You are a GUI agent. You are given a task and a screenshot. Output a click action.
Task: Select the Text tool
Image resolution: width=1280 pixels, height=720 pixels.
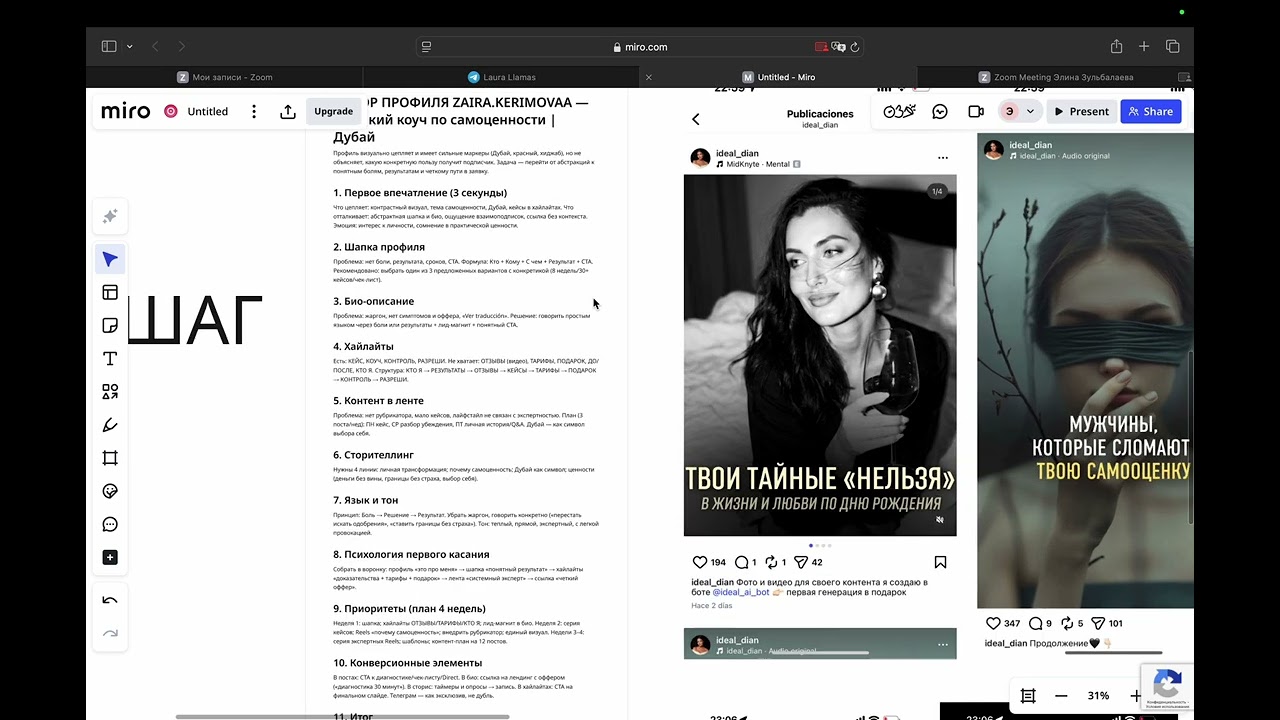click(x=110, y=359)
